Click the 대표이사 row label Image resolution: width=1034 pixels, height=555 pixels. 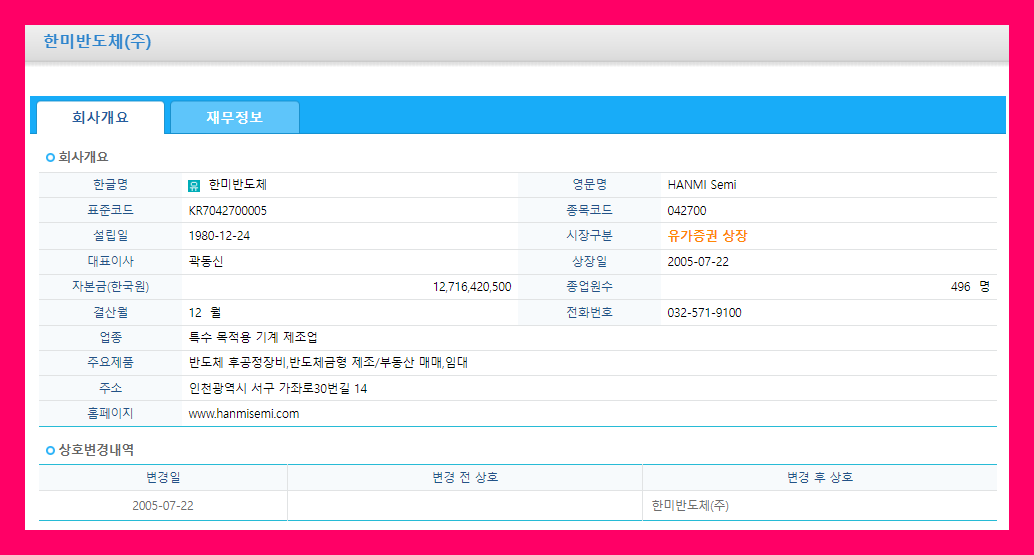[x=110, y=262]
